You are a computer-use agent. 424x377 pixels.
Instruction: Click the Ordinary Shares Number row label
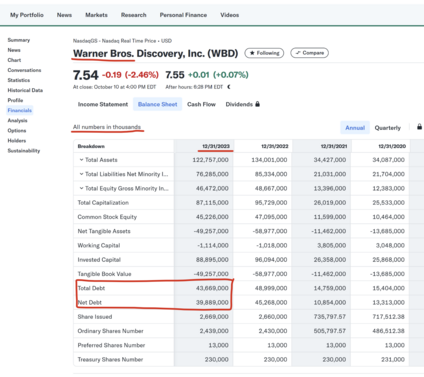click(110, 331)
